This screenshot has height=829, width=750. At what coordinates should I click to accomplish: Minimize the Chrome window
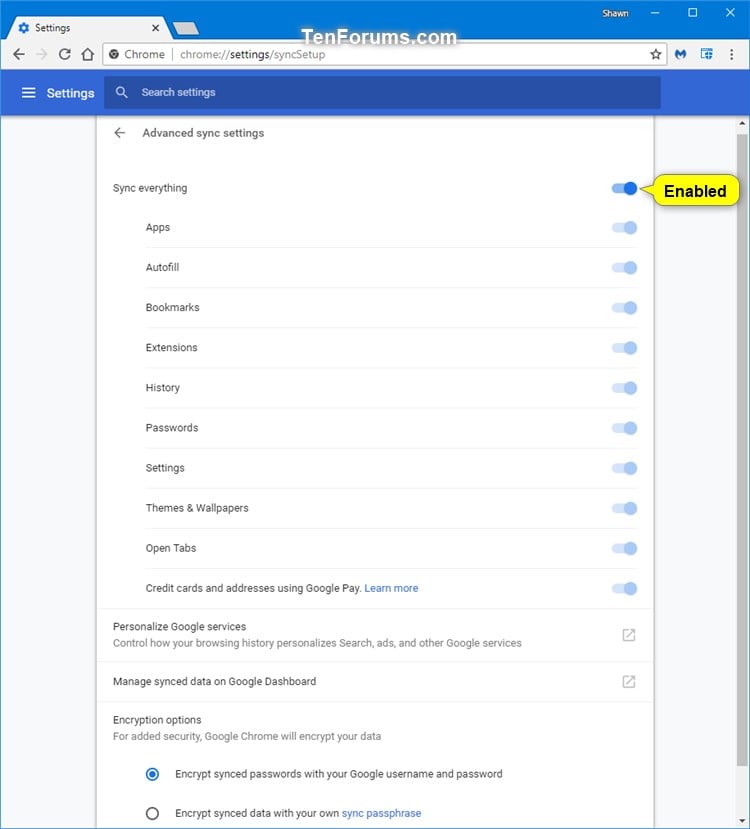(655, 13)
